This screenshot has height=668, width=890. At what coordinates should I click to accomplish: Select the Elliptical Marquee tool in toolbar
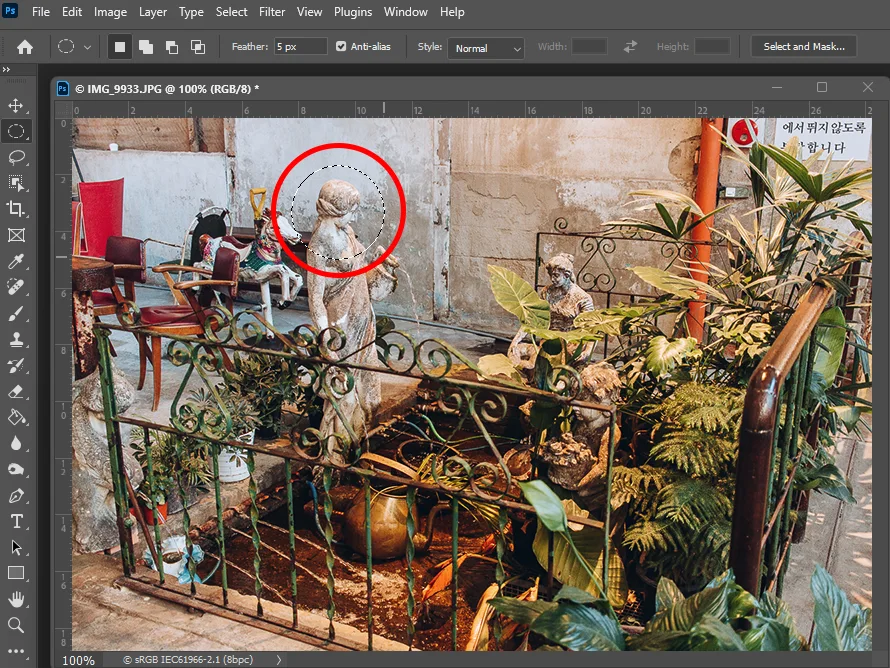(16, 131)
